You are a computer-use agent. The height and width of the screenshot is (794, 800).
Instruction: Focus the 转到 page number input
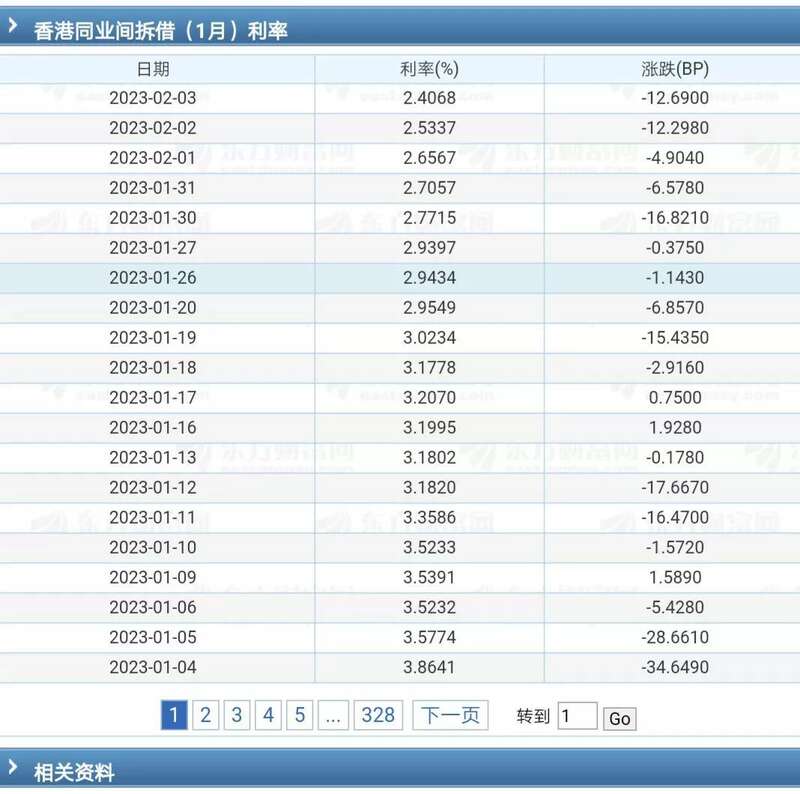[x=576, y=716]
